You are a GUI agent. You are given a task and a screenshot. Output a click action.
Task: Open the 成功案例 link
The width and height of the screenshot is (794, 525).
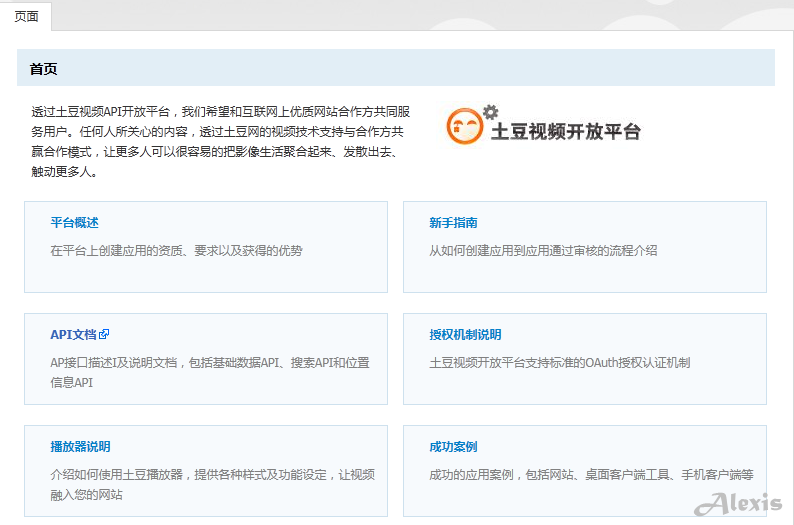(x=453, y=447)
